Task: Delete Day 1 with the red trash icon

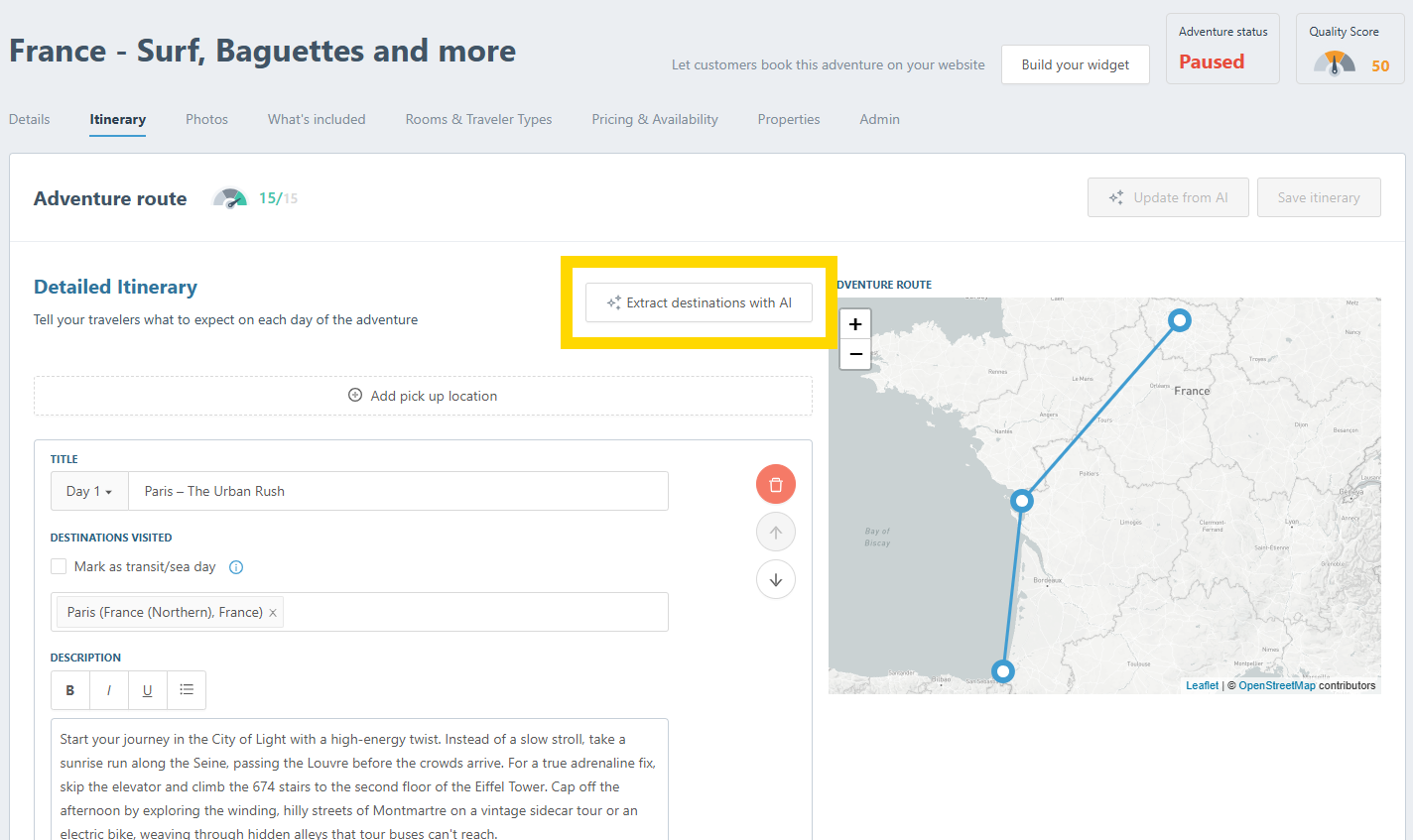Action: (x=776, y=484)
